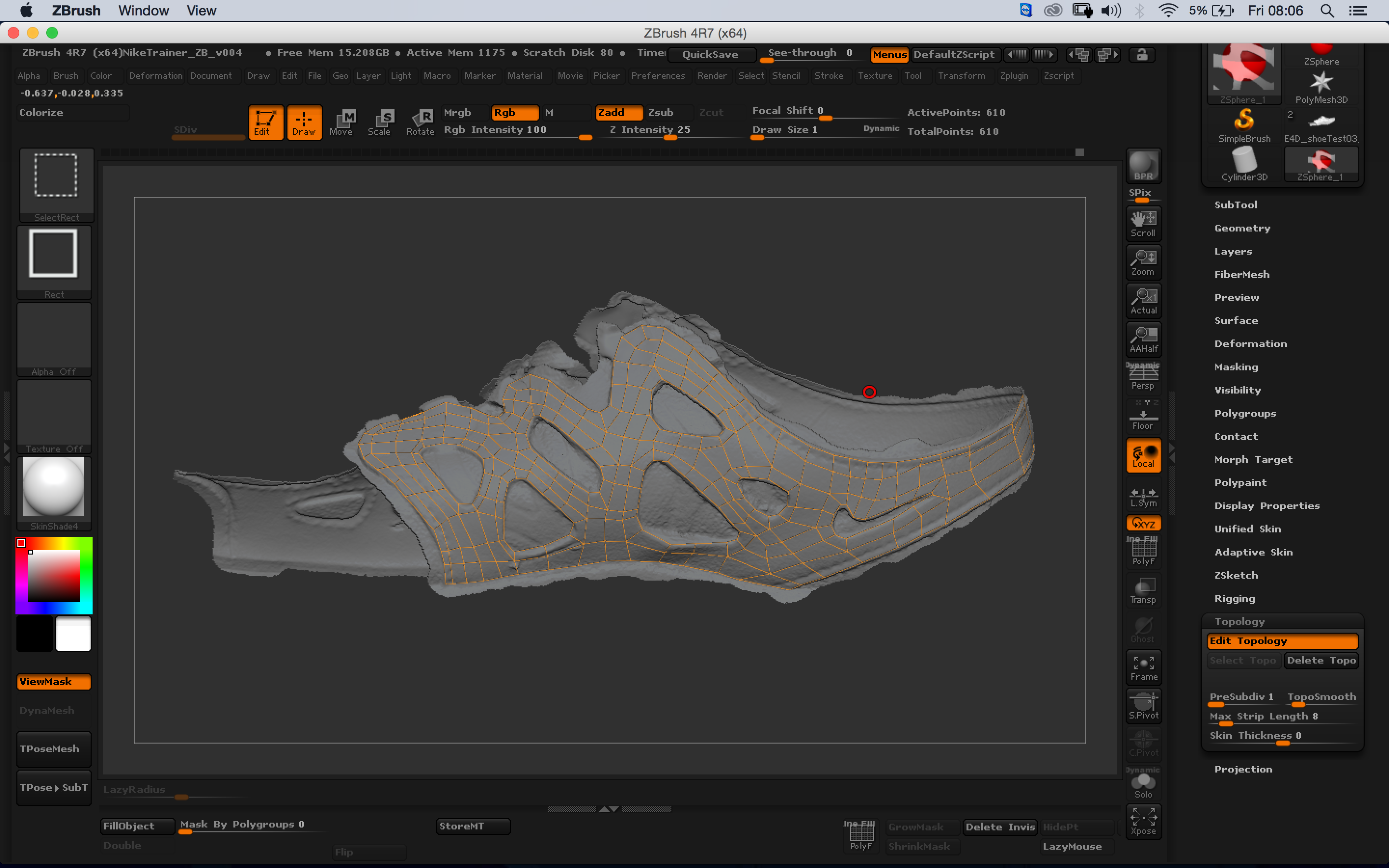This screenshot has height=868, width=1389.
Task: Open the Alpha Off selector
Action: [54, 339]
